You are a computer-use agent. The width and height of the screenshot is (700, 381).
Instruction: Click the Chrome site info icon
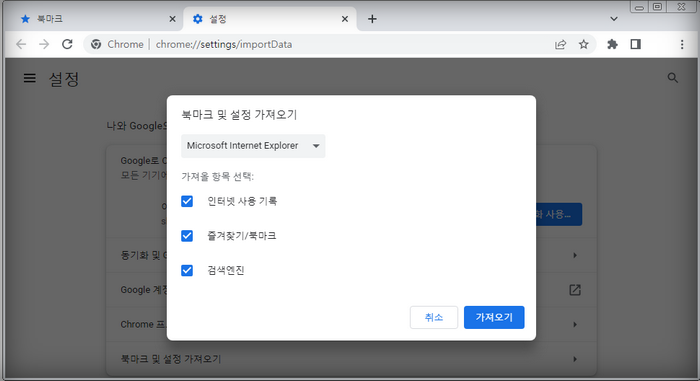point(96,44)
